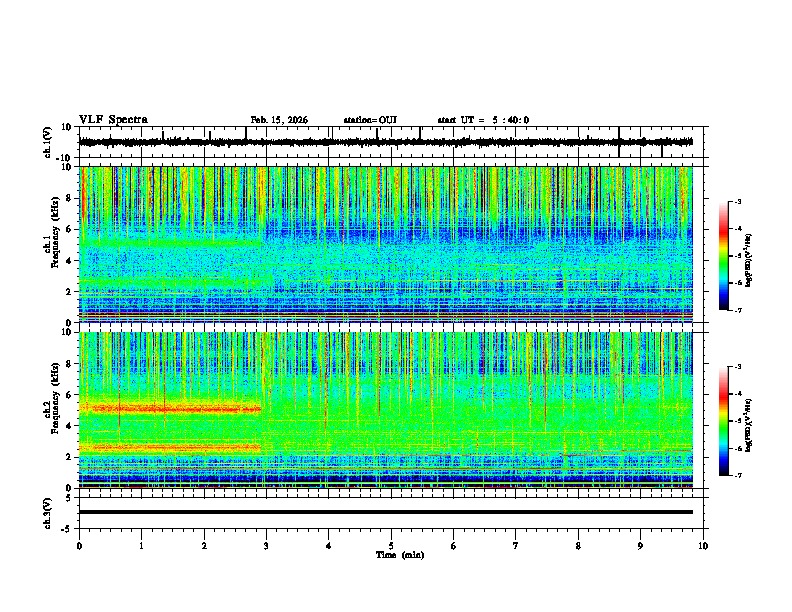Click the orange 2.6 kHz band in ch.2 spectrogram
Screen dimensions: 792x612
pos(170,447)
